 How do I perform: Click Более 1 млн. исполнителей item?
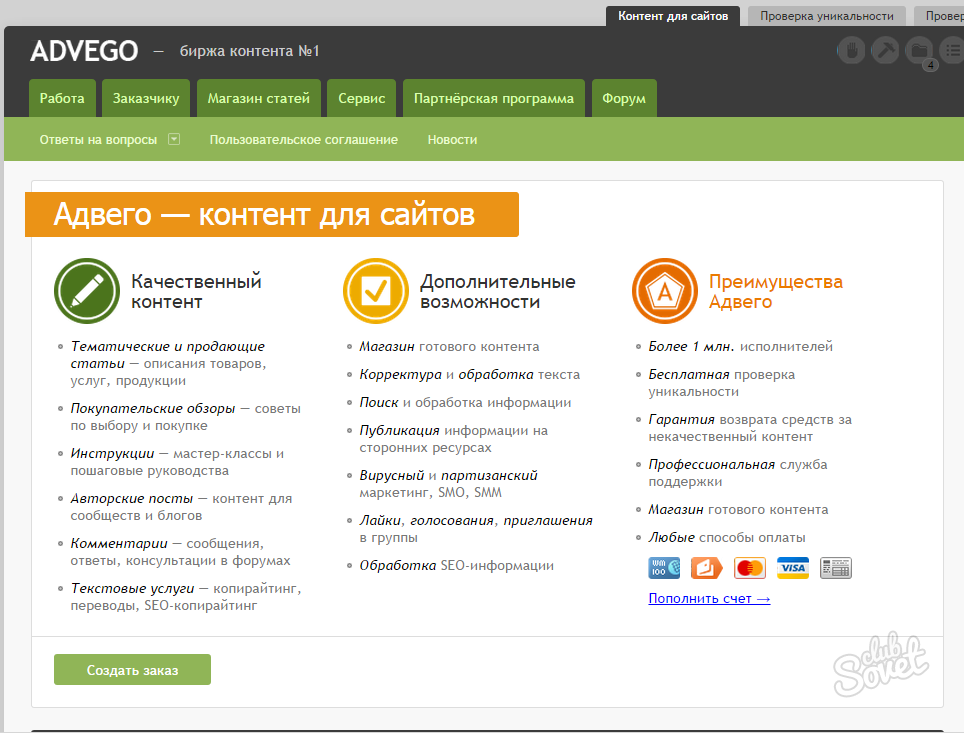(x=740, y=347)
